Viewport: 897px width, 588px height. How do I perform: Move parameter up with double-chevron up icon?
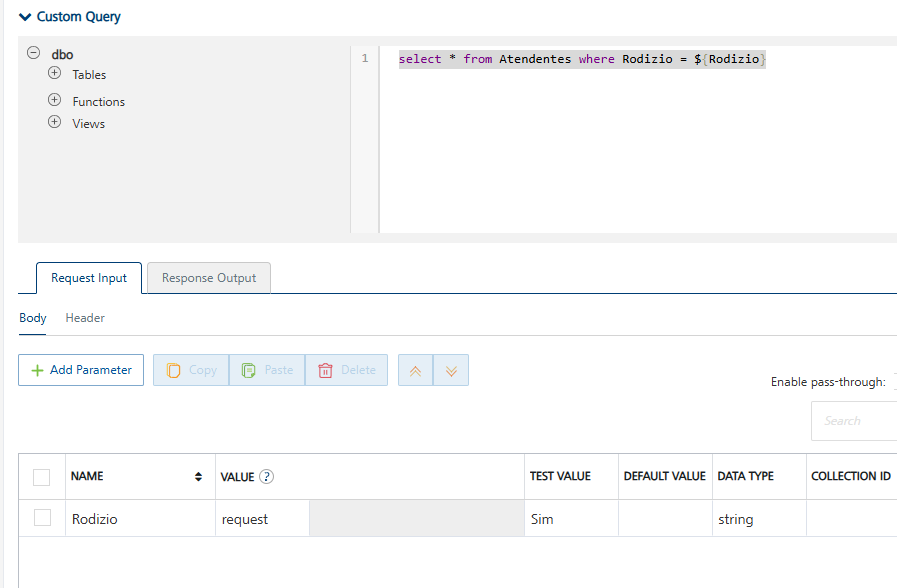(x=416, y=370)
